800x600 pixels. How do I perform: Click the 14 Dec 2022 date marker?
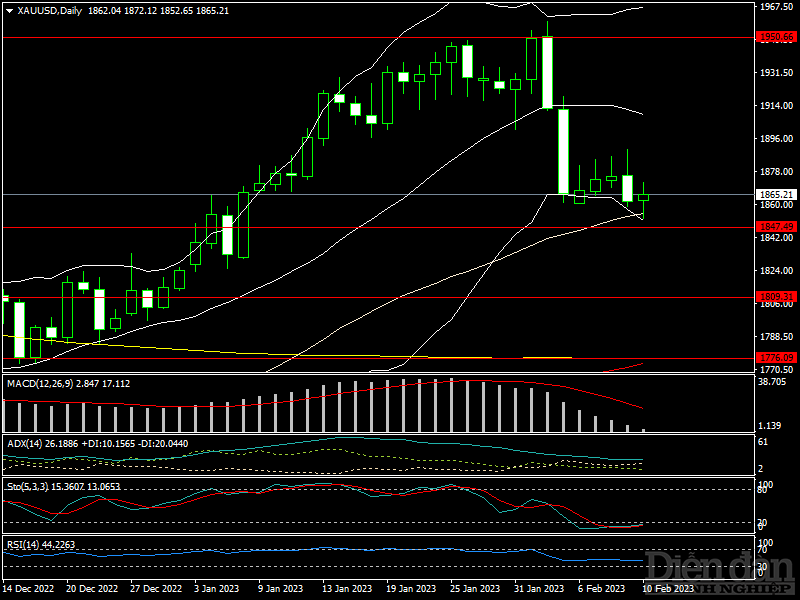tap(30, 589)
